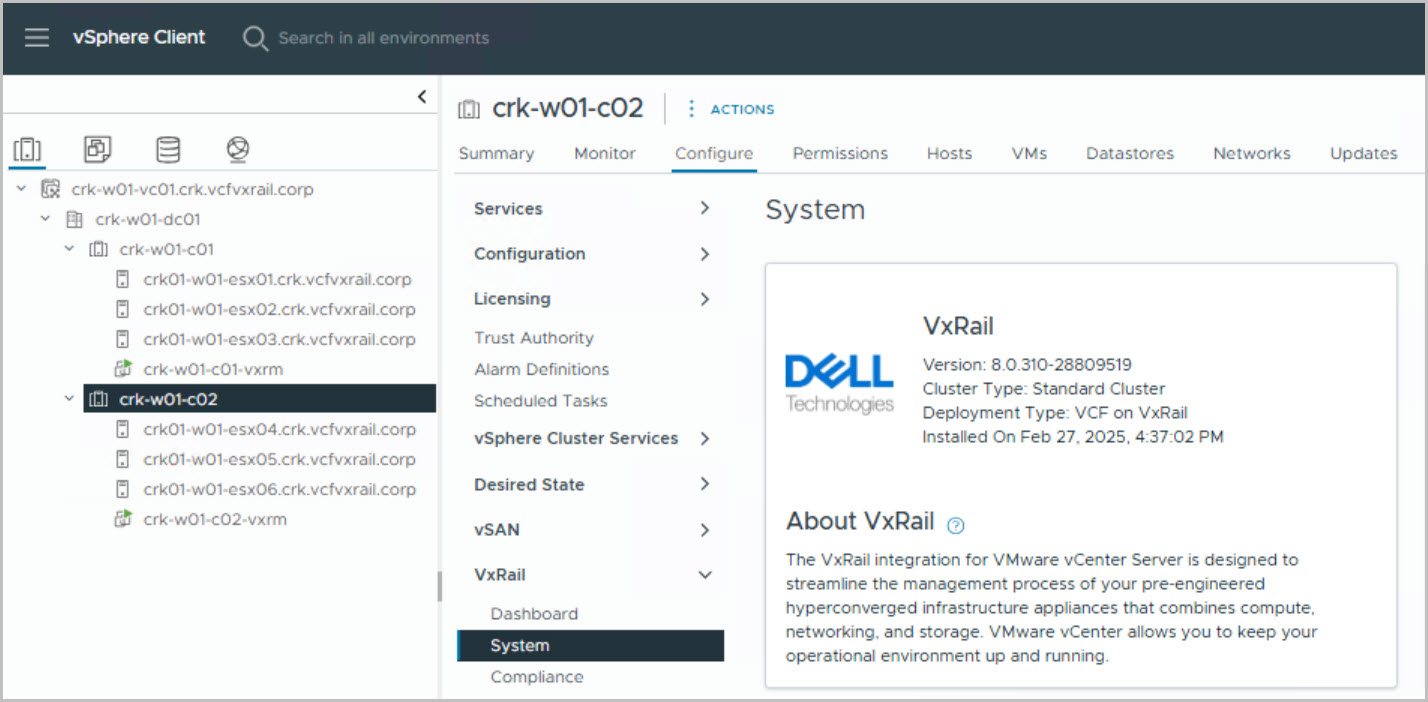Screen dimensions: 1428x702
Task: Collapse the crk-w01-dc01 datacenter node
Action: pyautogui.click(x=45, y=219)
